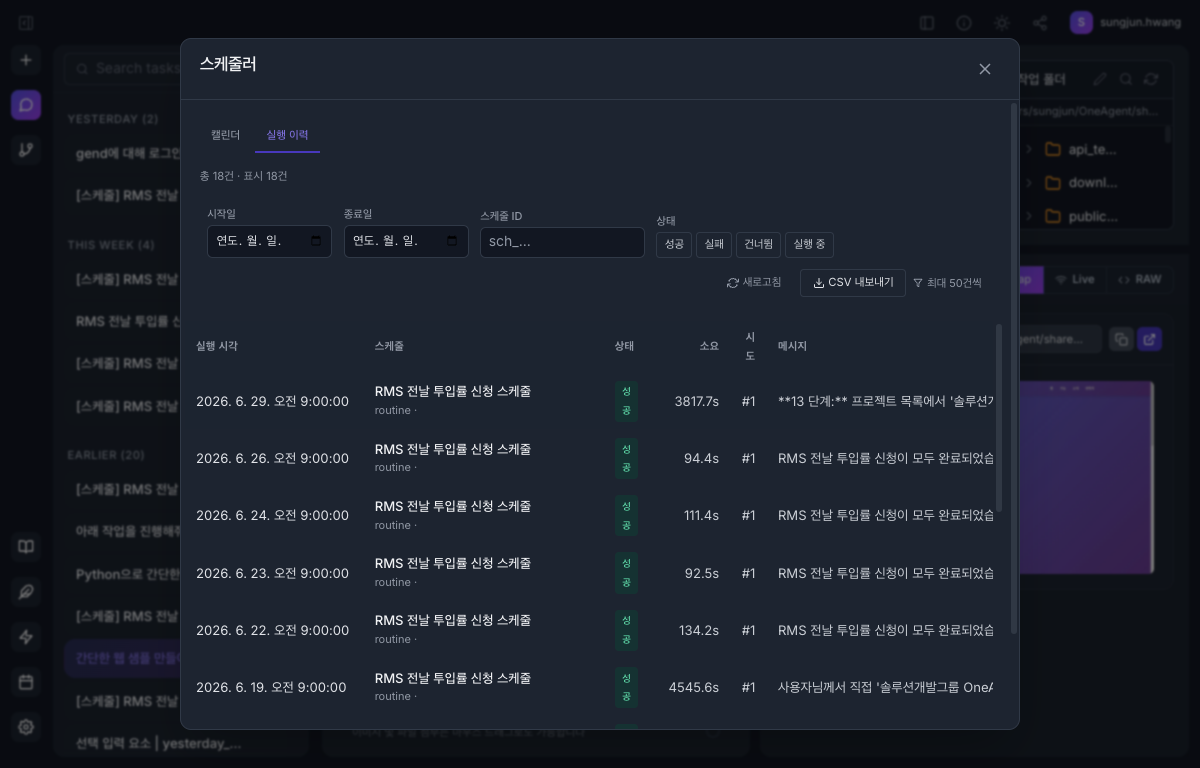Sort by the 실행 시각 column header

point(217,346)
